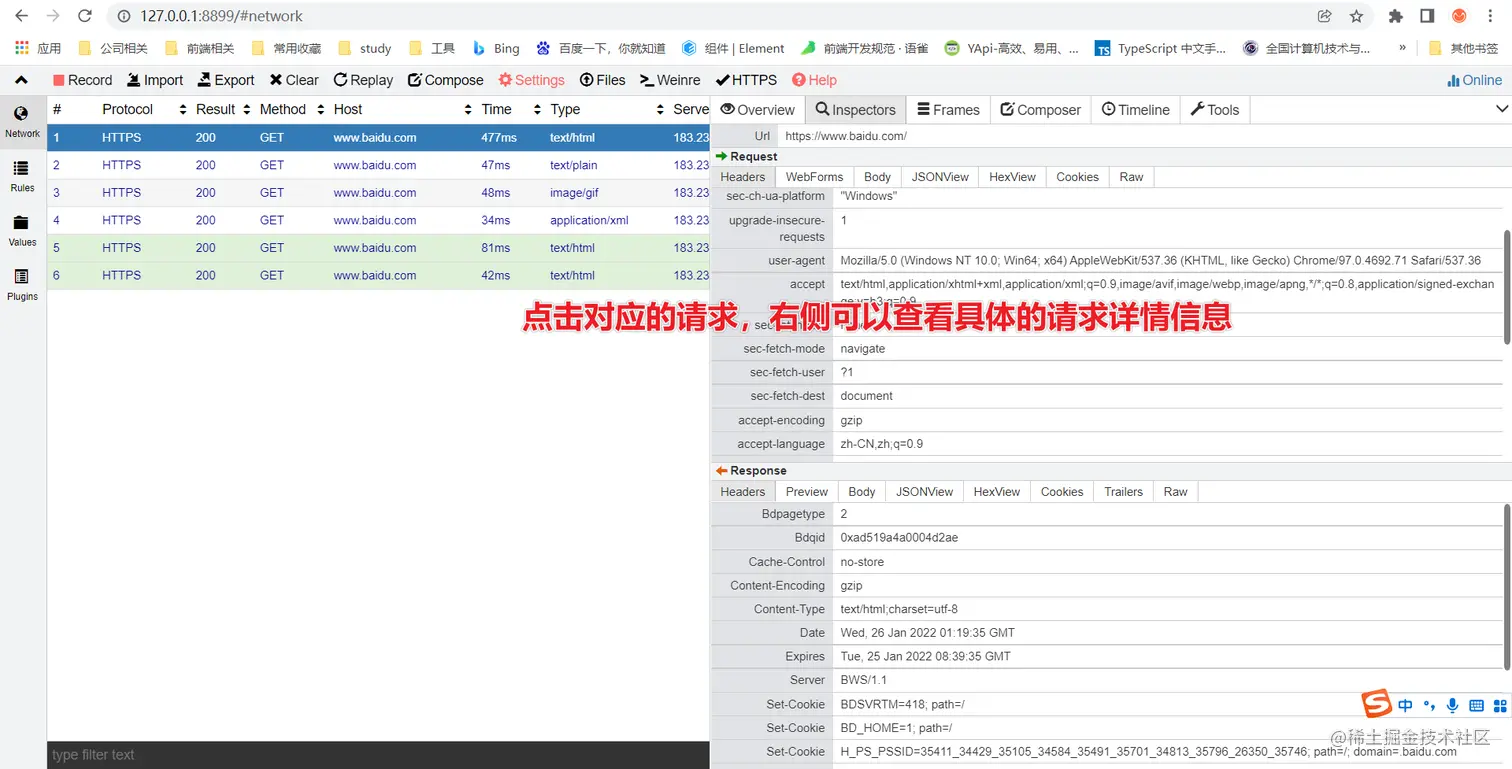Screen dimensions: 1512x769
Task: Switch to the Overview tab
Action: [x=757, y=110]
